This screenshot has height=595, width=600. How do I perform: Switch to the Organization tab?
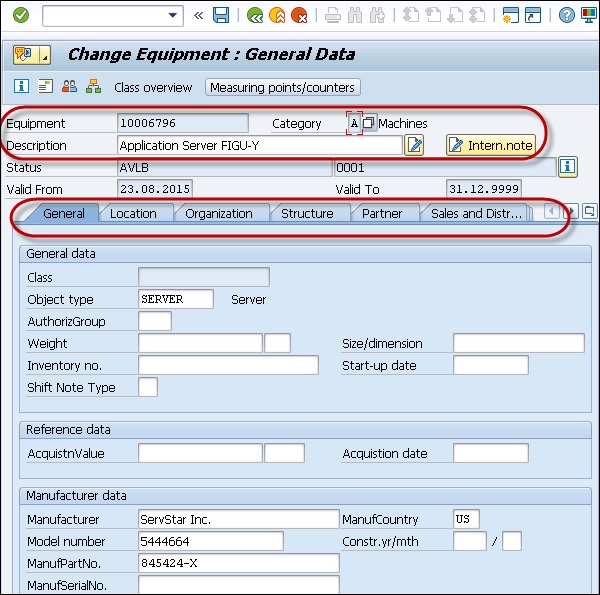[x=219, y=214]
